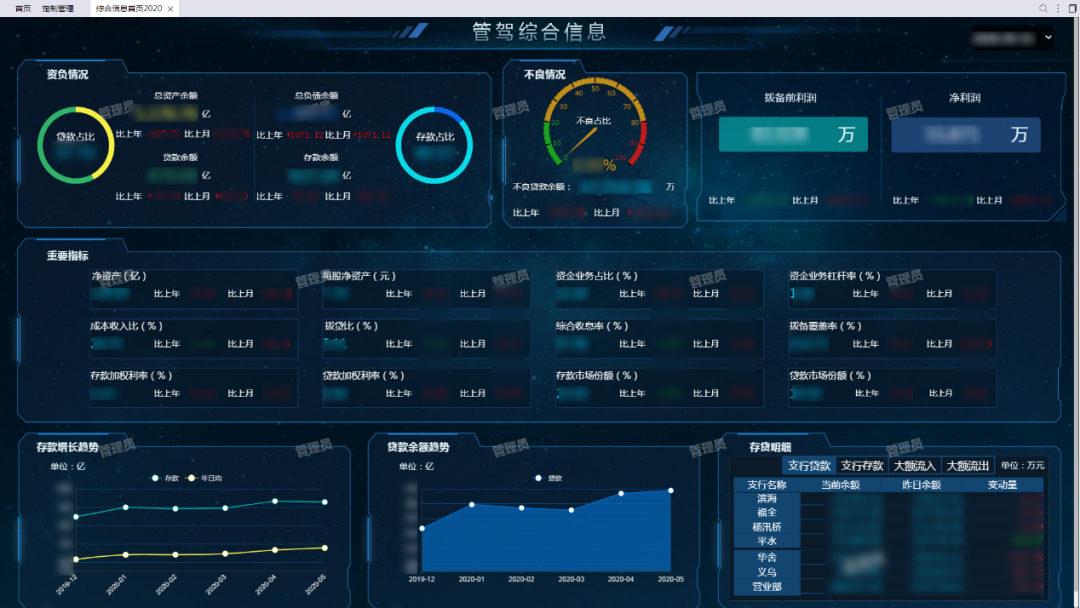This screenshot has width=1080, height=608.
Task: Click the 拨备前利润 teal value box
Action: 793,135
